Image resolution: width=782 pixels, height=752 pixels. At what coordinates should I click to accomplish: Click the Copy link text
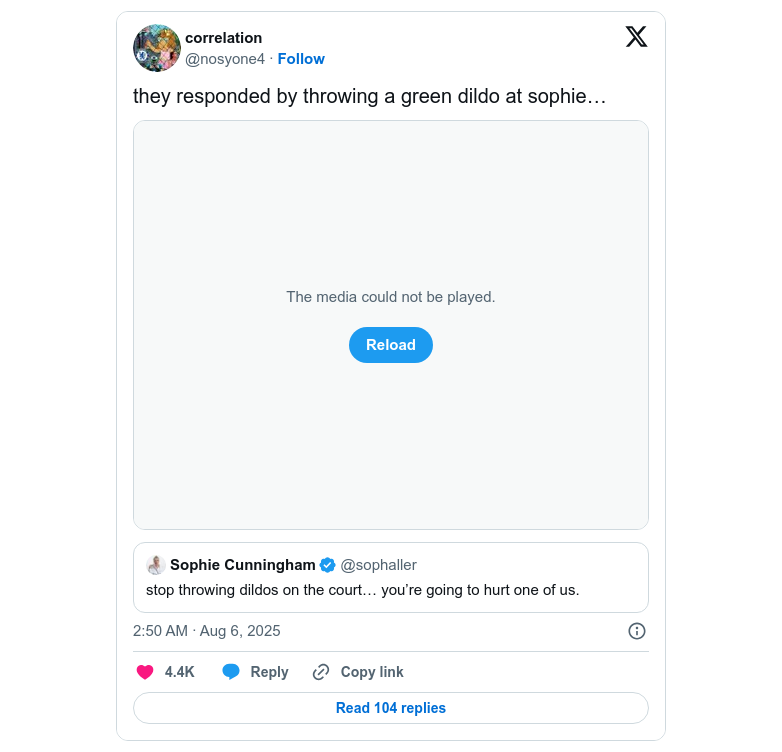tap(372, 672)
